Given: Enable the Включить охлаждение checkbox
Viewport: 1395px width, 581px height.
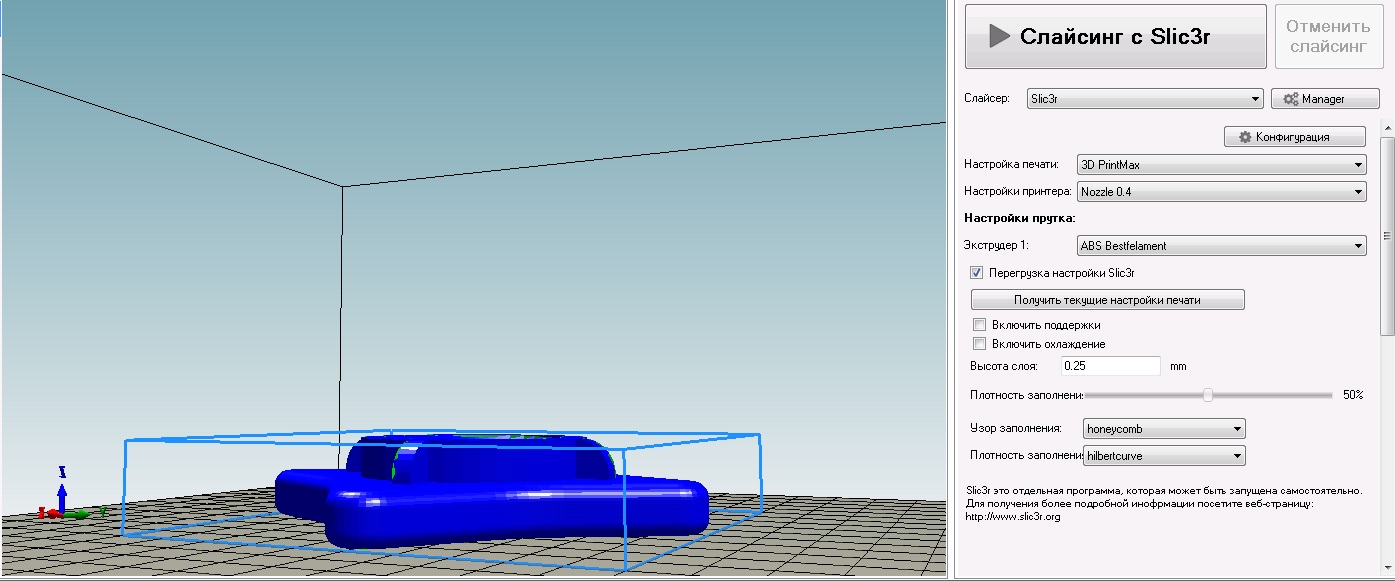Looking at the screenshot, I should click(x=980, y=344).
